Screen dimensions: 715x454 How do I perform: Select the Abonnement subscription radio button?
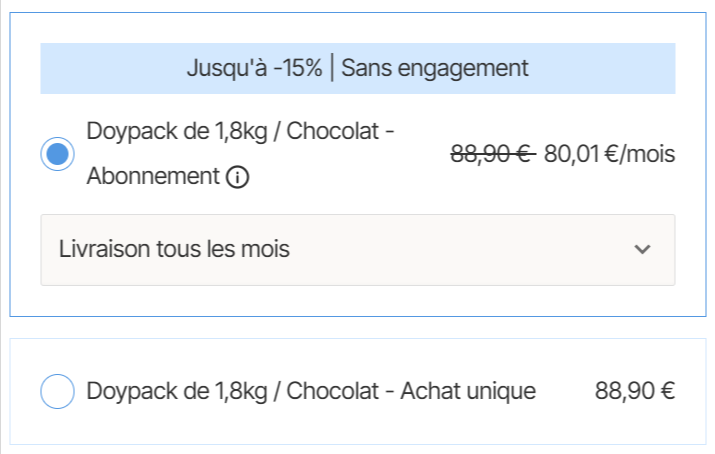(x=58, y=154)
